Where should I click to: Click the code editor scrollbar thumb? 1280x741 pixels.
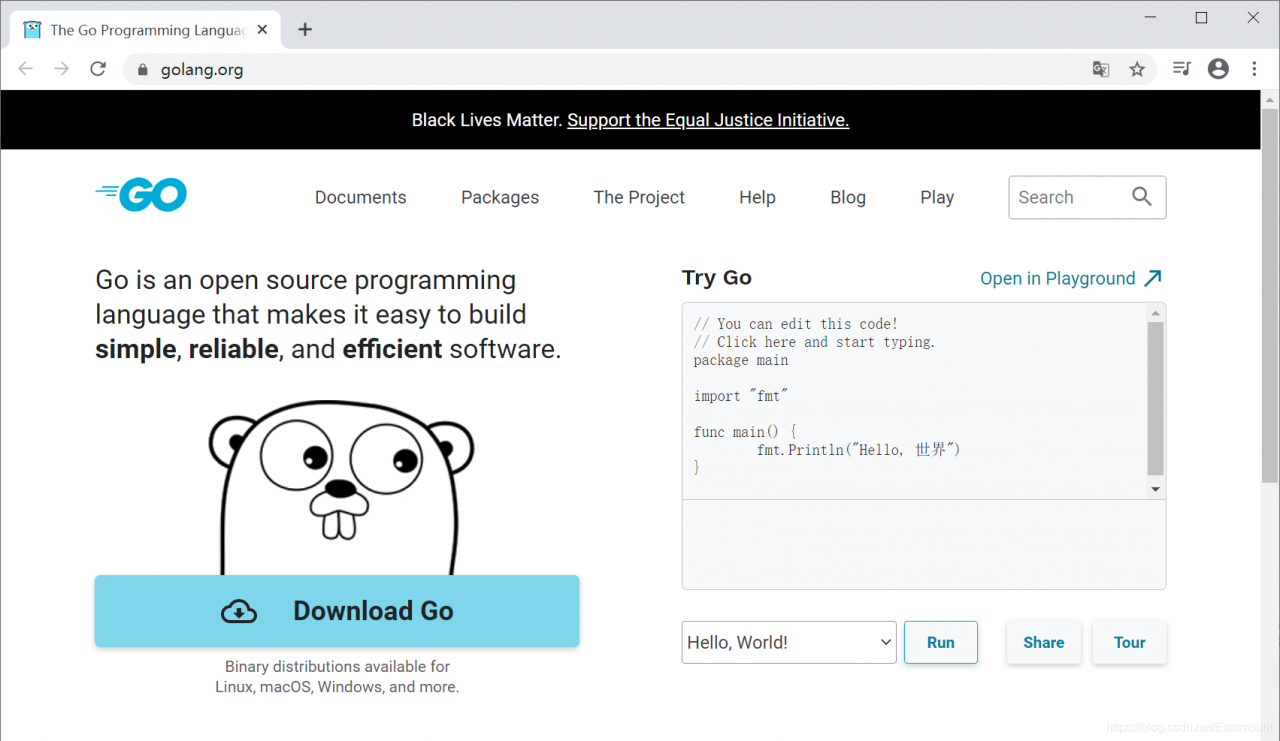coord(1156,398)
